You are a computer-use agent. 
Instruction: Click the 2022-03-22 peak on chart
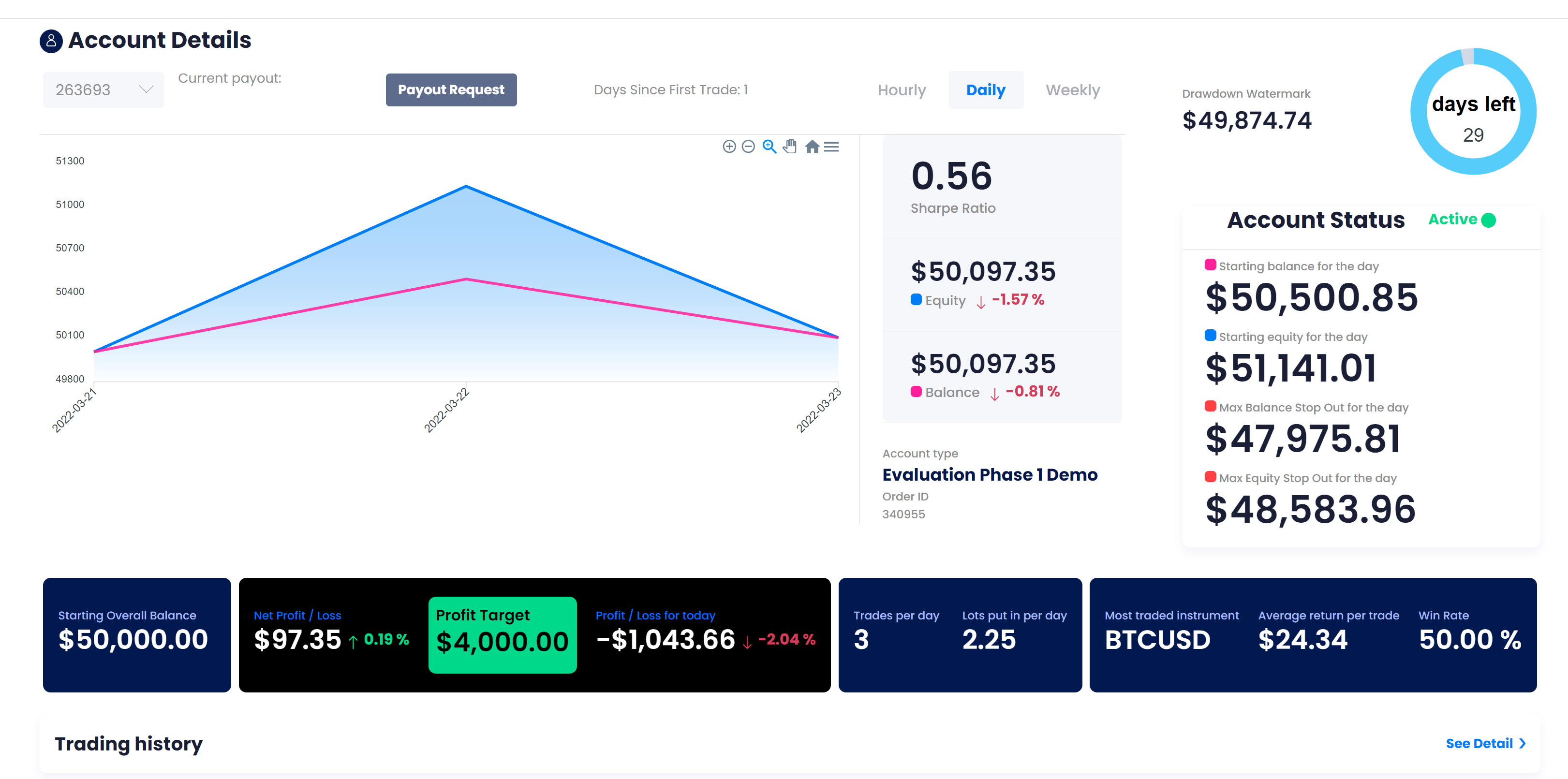[466, 186]
